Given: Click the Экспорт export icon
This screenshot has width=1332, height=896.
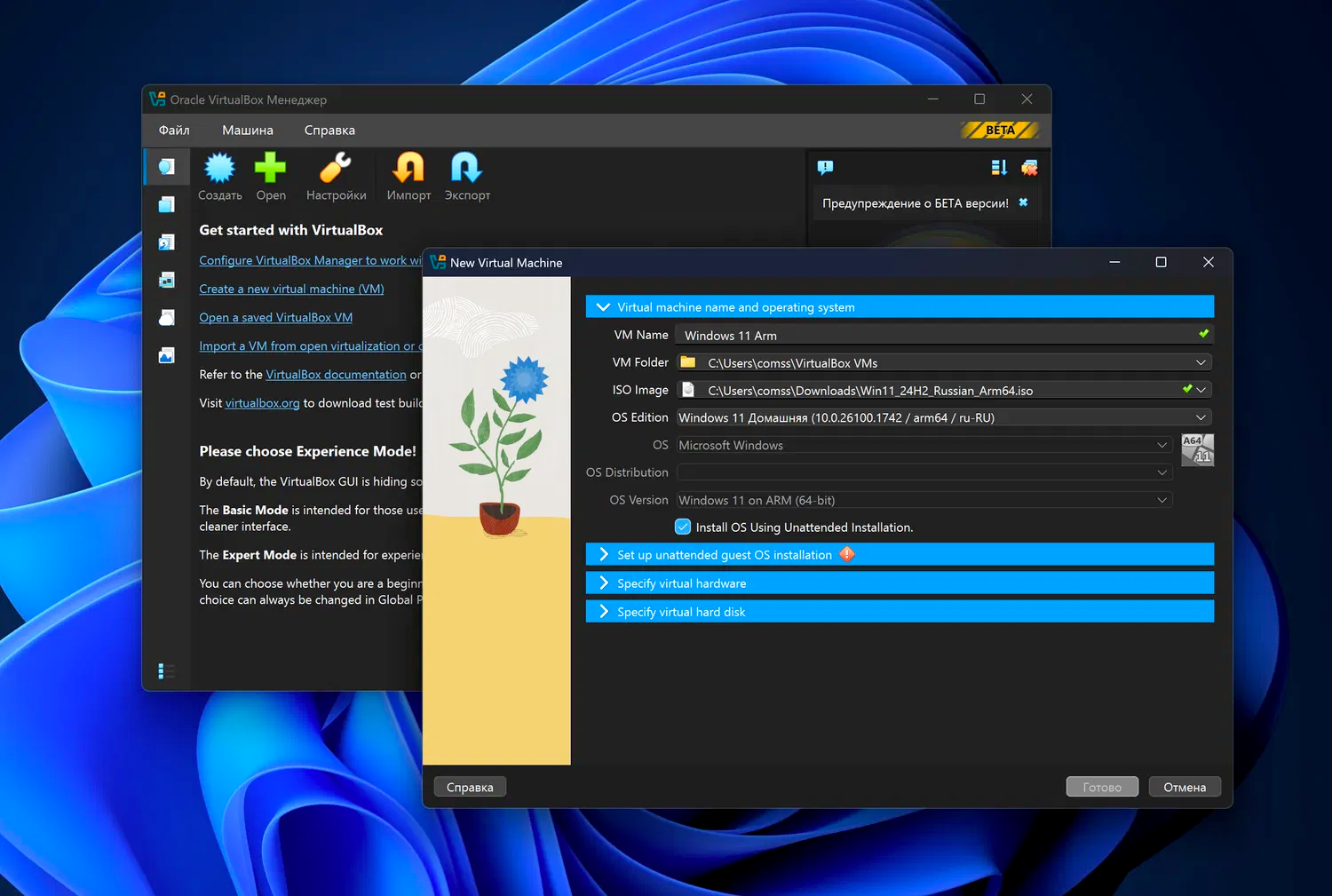Looking at the screenshot, I should pos(466,169).
